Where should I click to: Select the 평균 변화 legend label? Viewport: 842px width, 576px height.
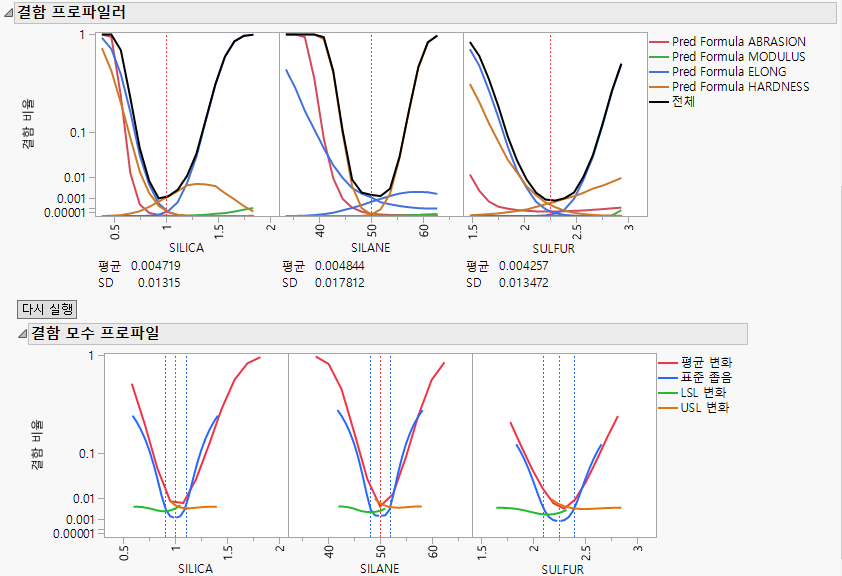click(x=706, y=362)
